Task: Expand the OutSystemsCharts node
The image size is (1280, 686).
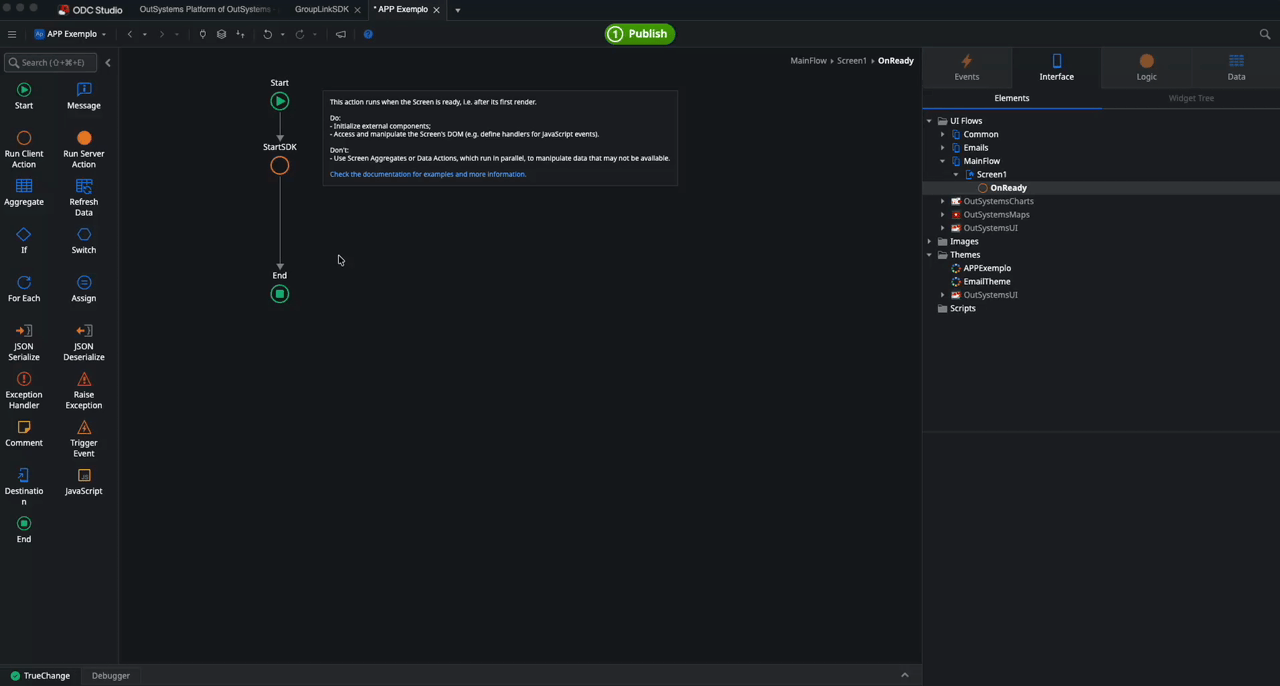Action: pos(942,201)
